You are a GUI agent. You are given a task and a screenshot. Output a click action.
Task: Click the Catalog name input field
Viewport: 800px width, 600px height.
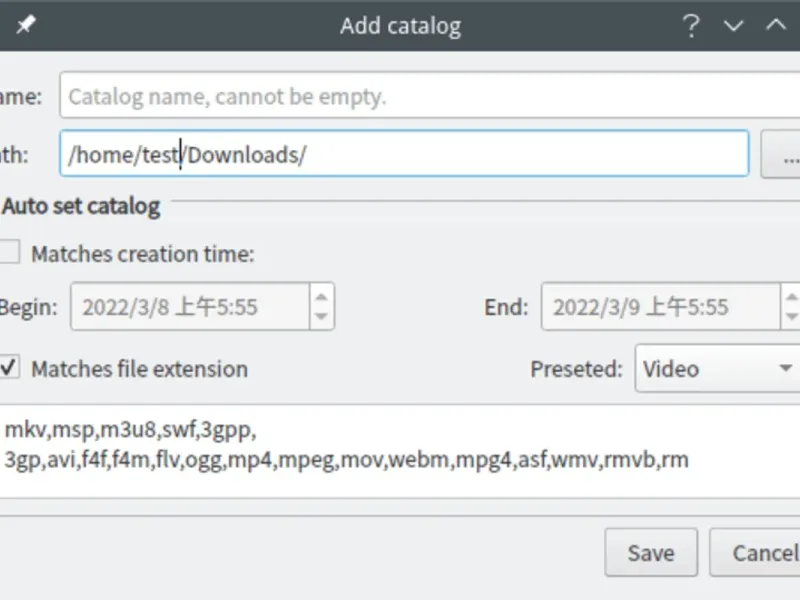pyautogui.click(x=430, y=97)
